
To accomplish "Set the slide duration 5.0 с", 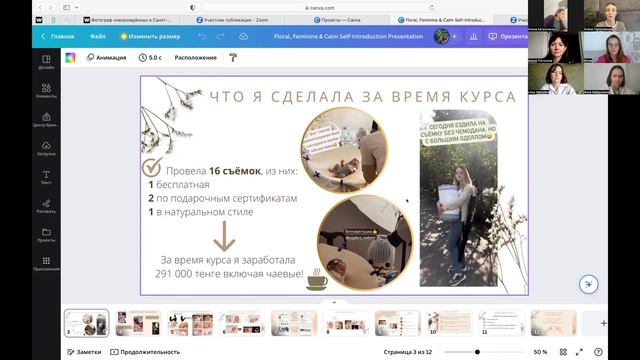I will click(150, 58).
